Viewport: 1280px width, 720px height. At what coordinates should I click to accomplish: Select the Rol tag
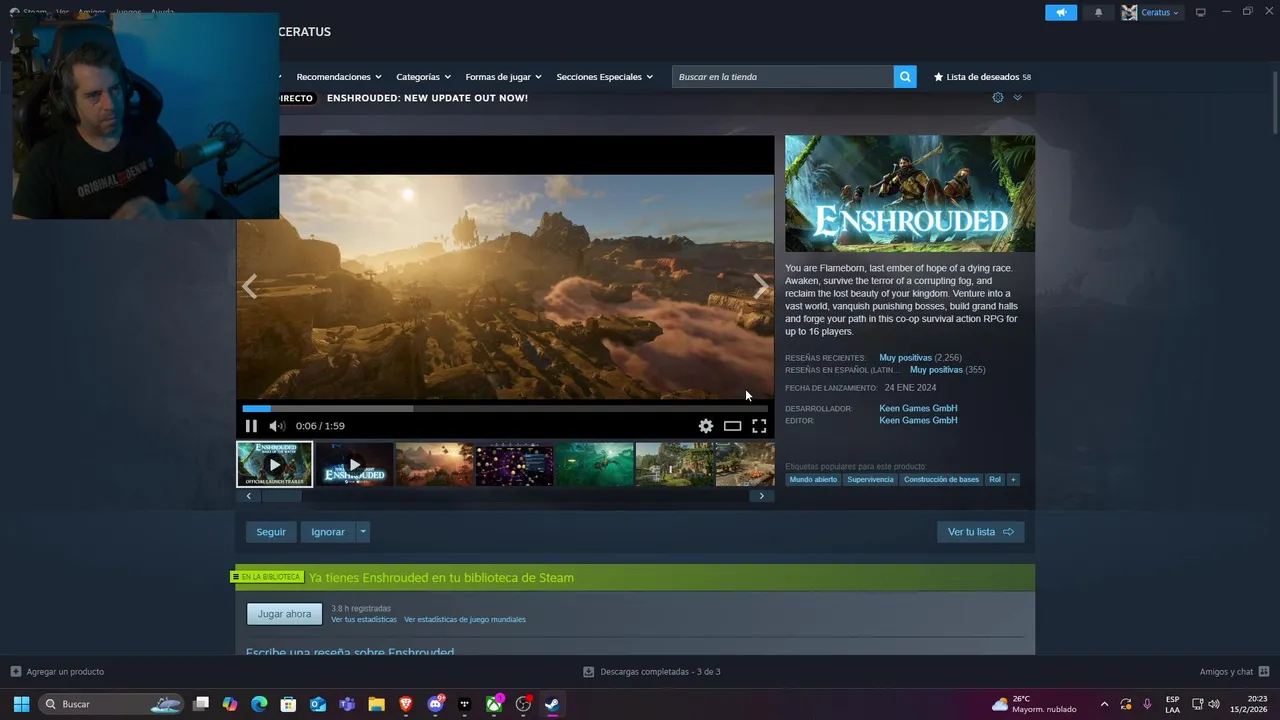click(x=995, y=480)
